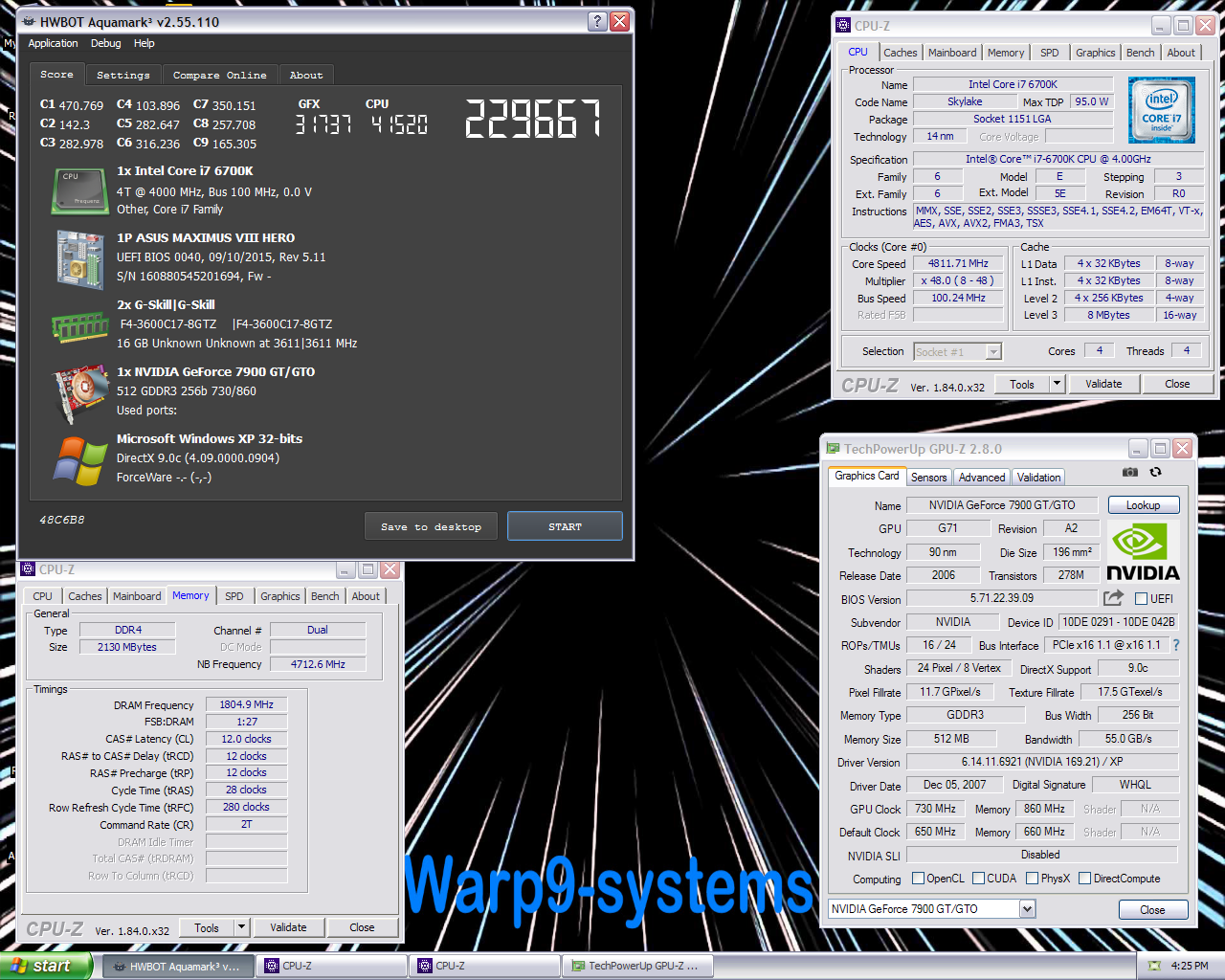This screenshot has width=1225, height=980.
Task: Click the Intel Core i7 logo in CPU-Z
Action: pos(1162,110)
